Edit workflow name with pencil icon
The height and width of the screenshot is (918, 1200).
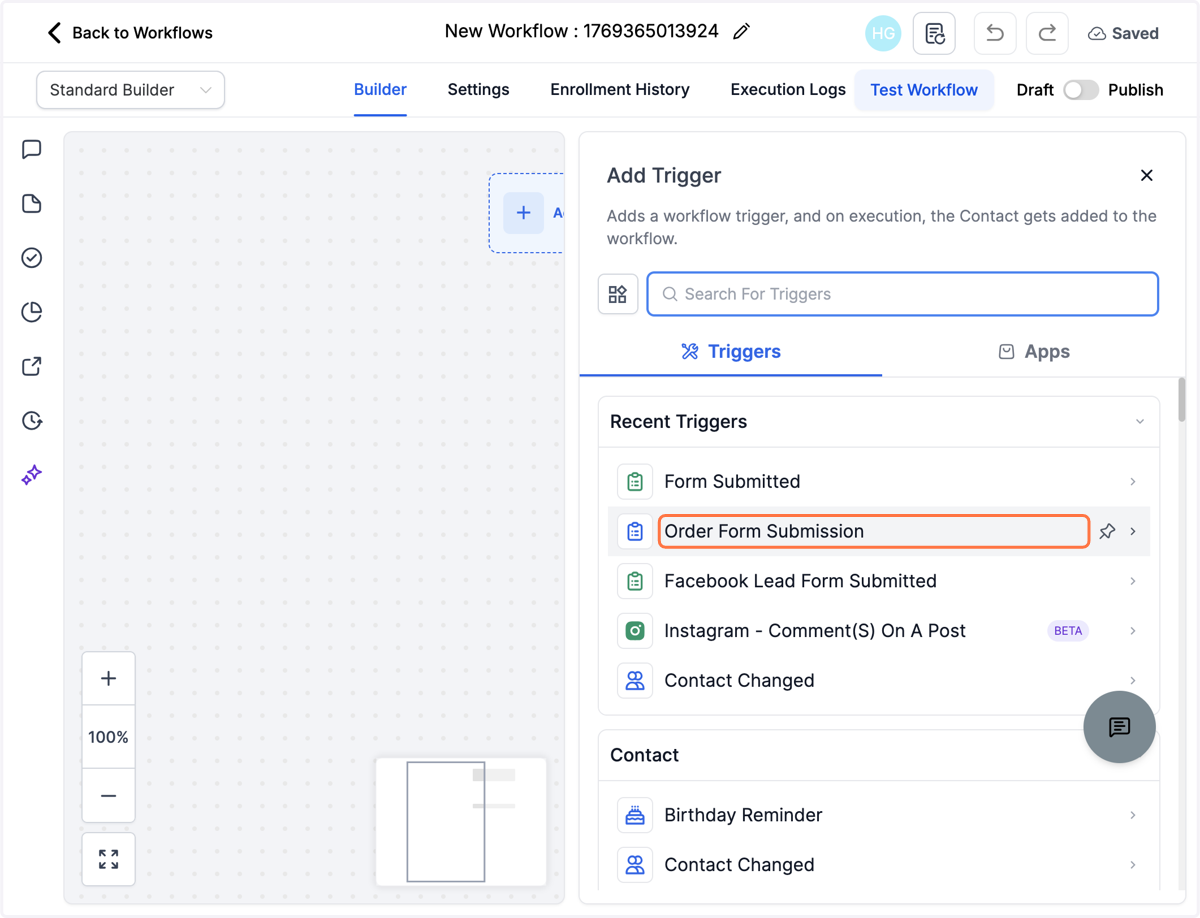[x=741, y=32]
